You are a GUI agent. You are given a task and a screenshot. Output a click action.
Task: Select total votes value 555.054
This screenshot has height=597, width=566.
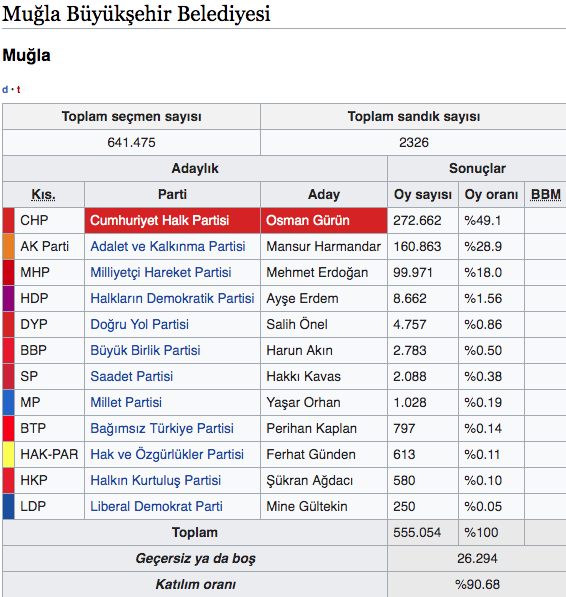417,532
